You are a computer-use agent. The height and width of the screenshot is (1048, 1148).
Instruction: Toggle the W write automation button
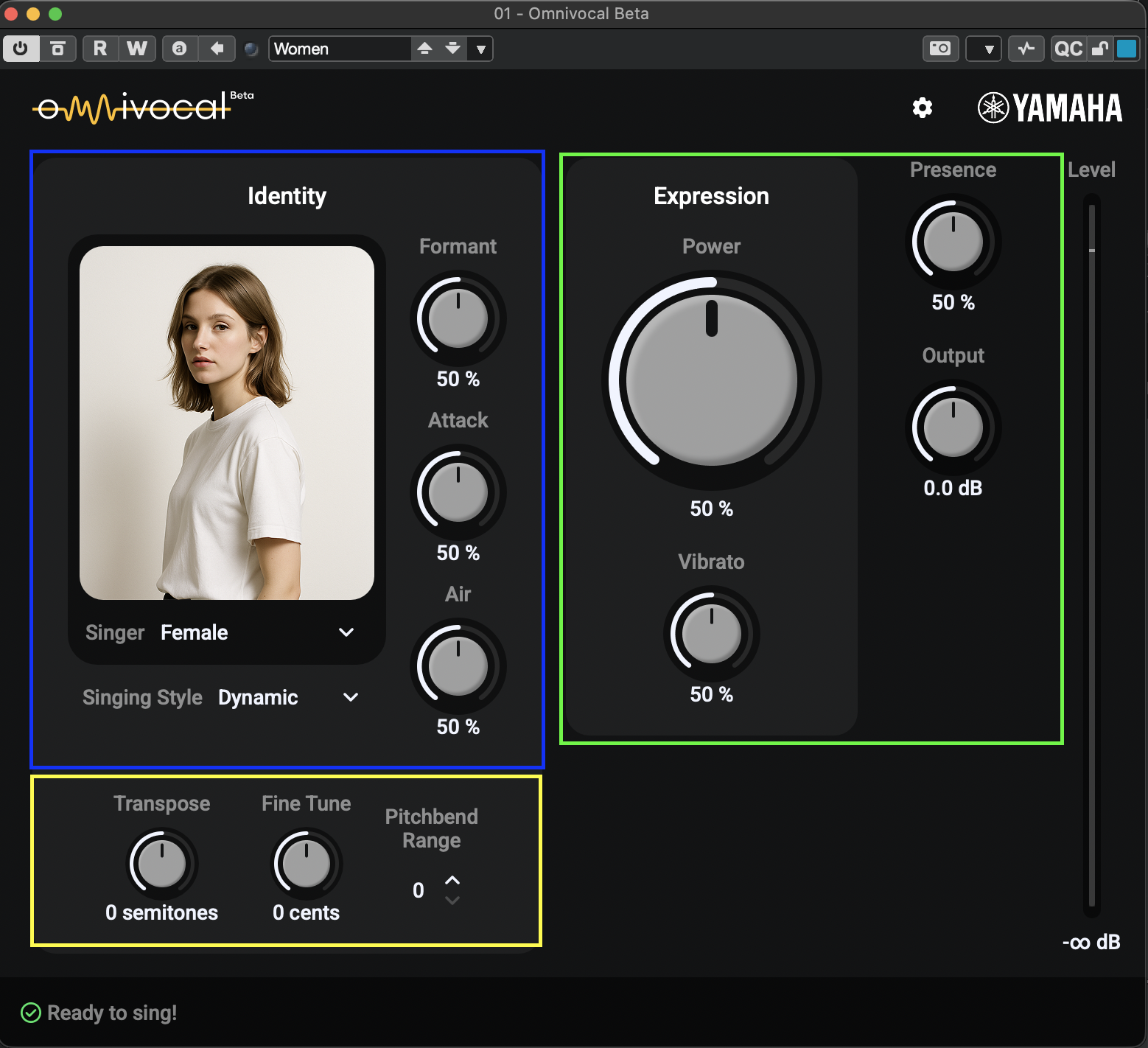point(136,49)
